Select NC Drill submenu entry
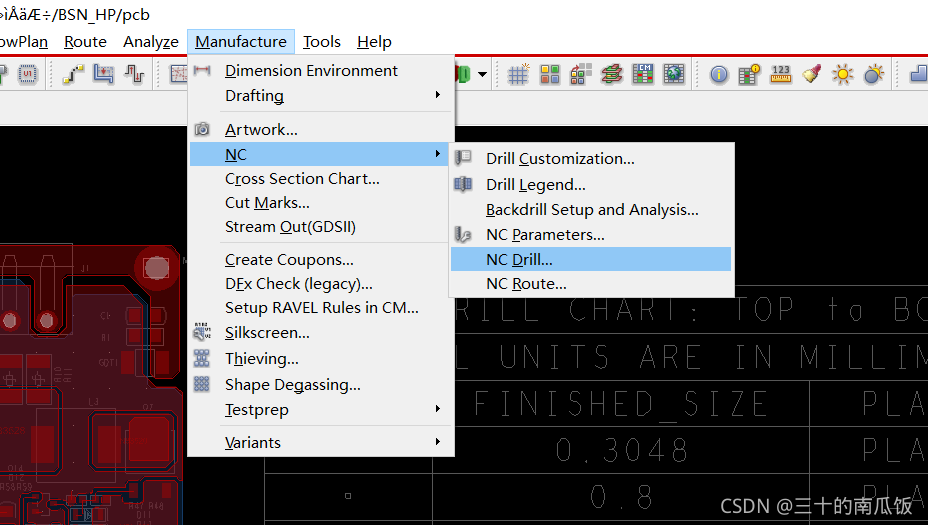Screen dimensions: 928x525 (591, 259)
